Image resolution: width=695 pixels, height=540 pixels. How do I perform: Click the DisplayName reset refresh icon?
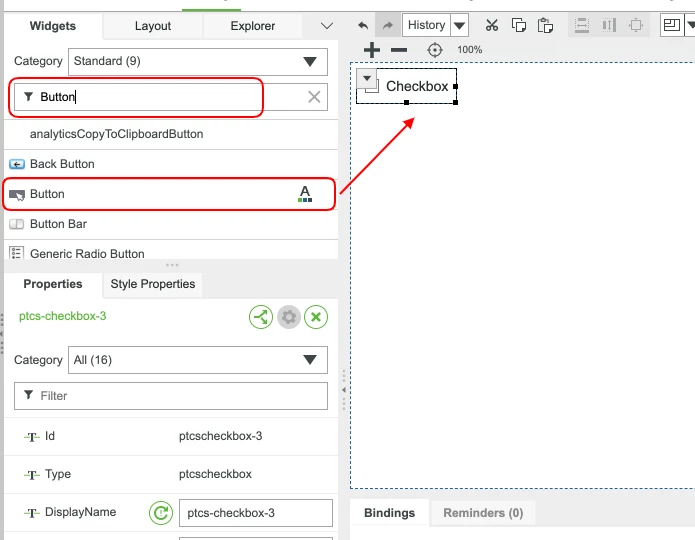(x=161, y=513)
